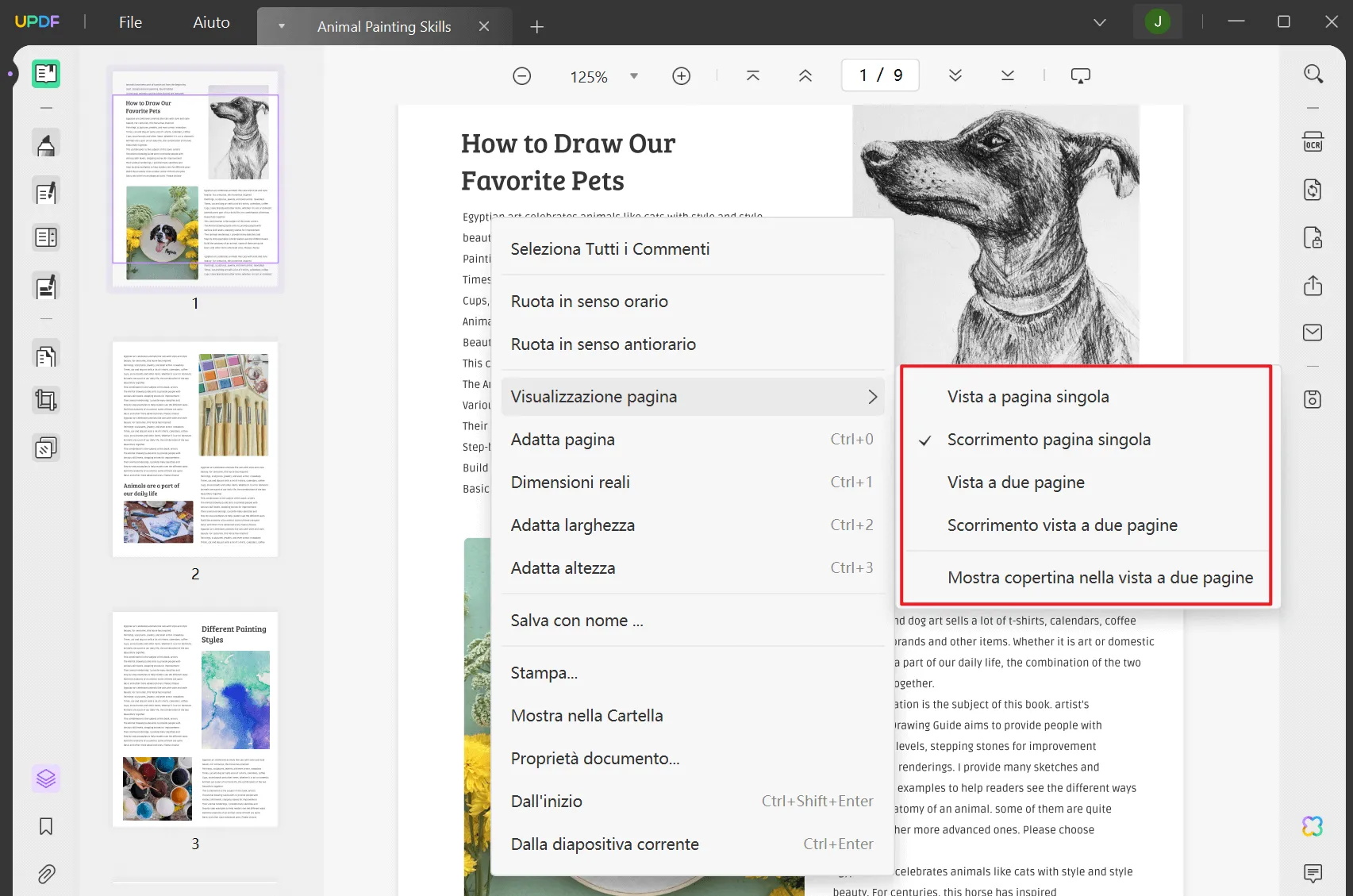Open the Protect PDF lock icon
The image size is (1353, 896).
(x=1313, y=237)
